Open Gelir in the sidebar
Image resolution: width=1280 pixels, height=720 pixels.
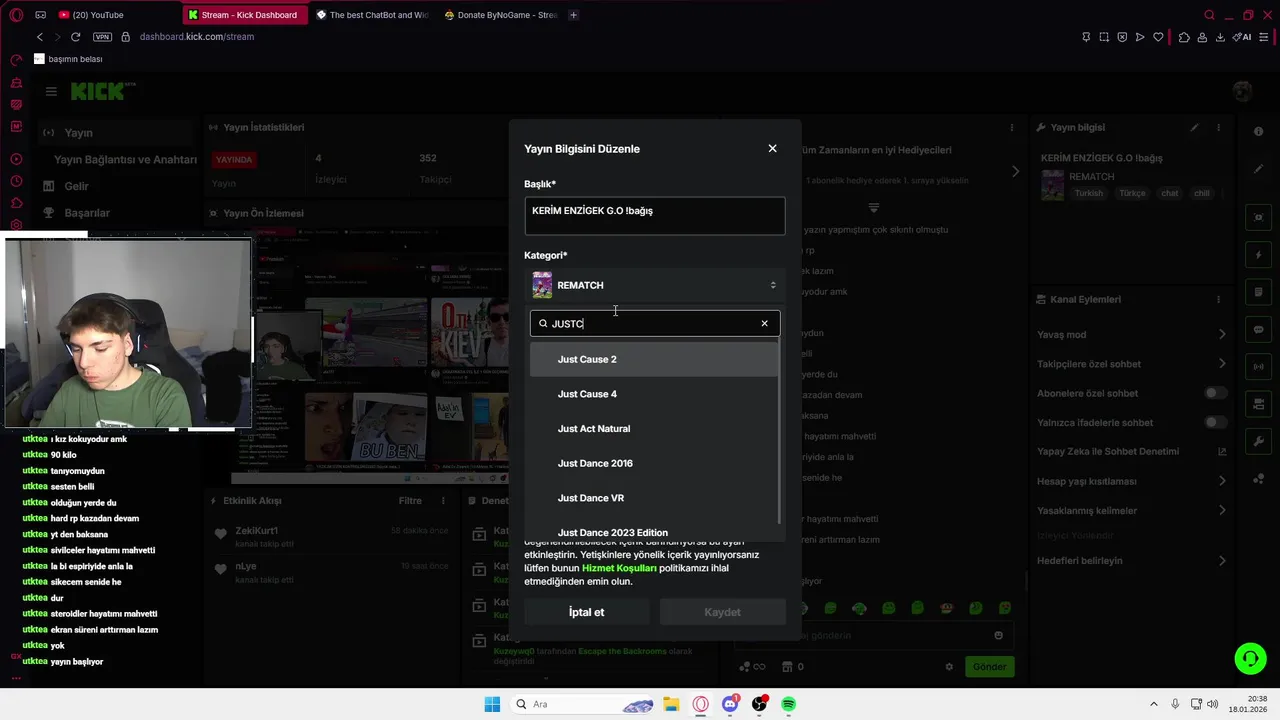pyautogui.click(x=76, y=186)
